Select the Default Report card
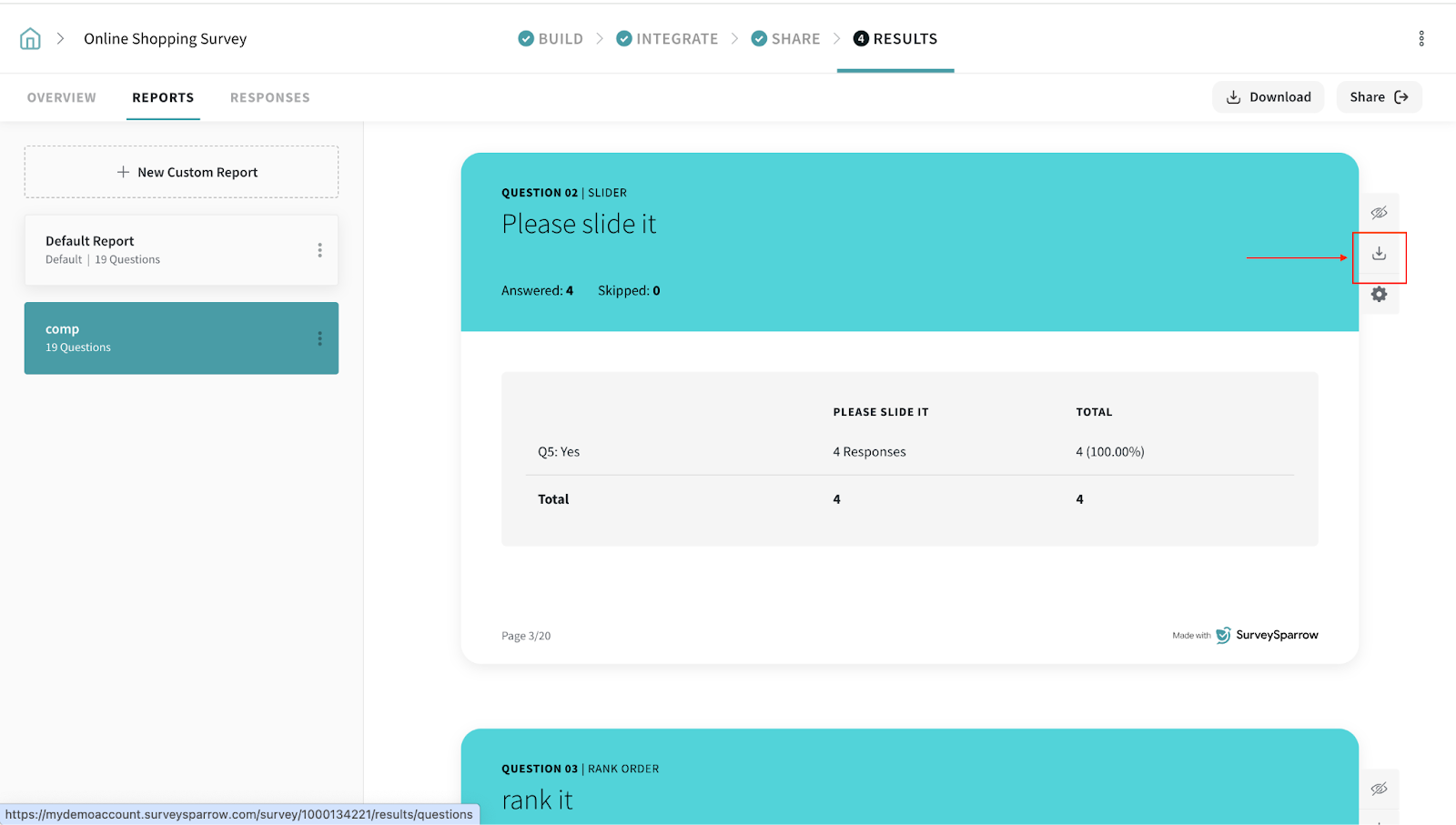Screen dimensions: 1456x825 pyautogui.click(x=164, y=250)
